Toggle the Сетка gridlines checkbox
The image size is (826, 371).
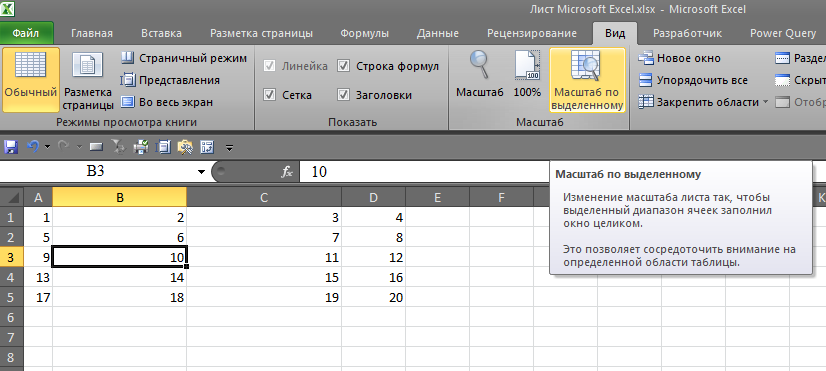pos(270,95)
